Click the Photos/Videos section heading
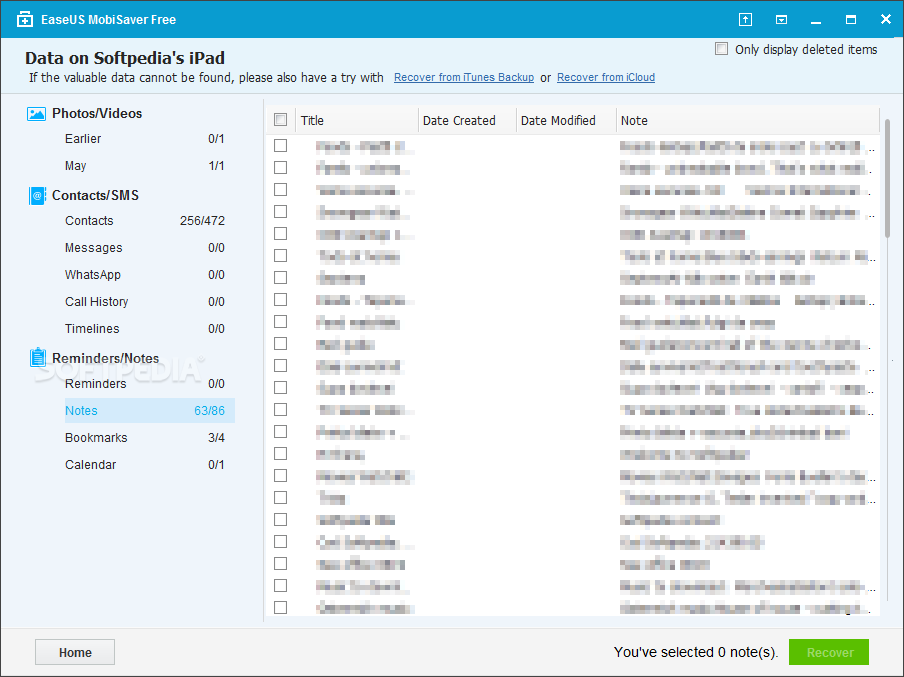The image size is (904, 677). pos(97,113)
